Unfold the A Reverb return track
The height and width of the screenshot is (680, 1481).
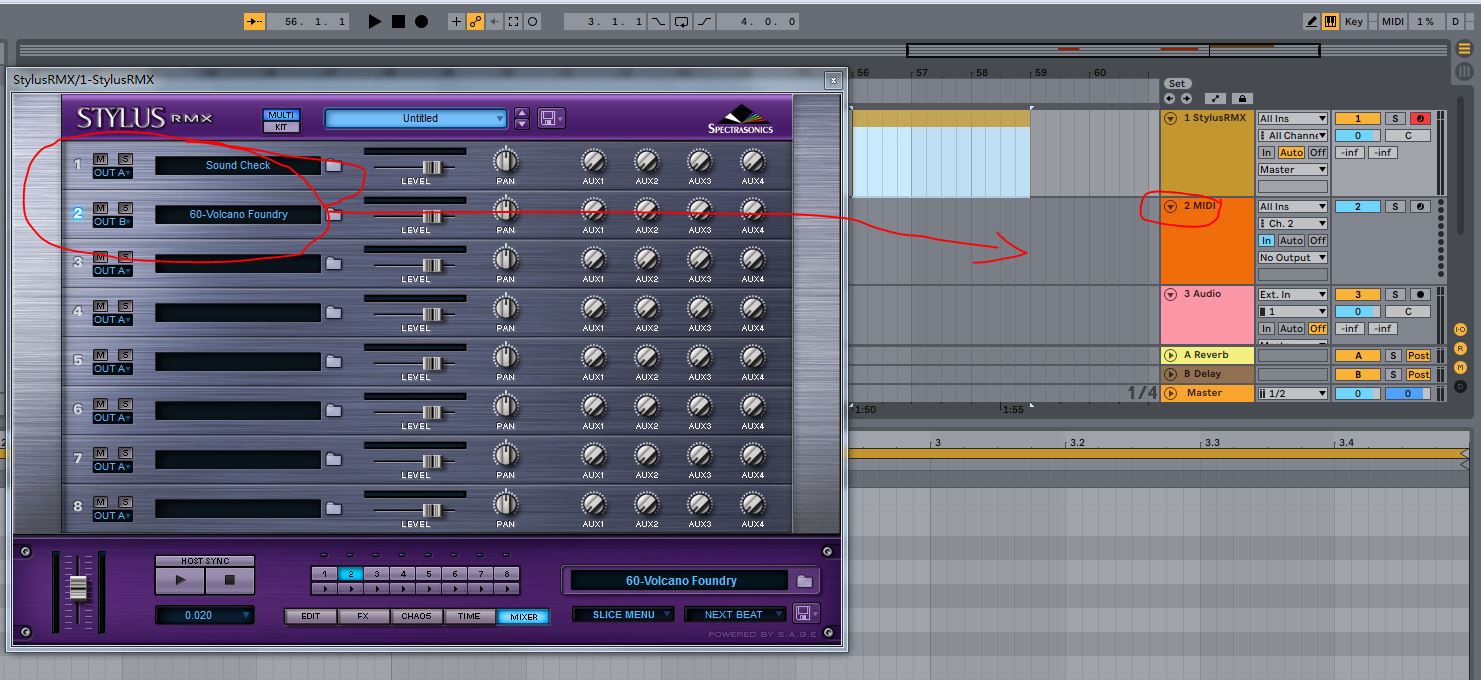pyautogui.click(x=1170, y=355)
